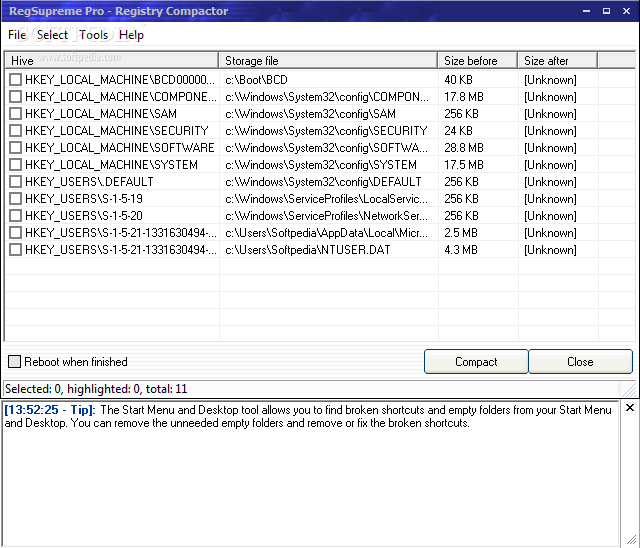
Task: Click the 17.5 MB size value
Action: [464, 164]
